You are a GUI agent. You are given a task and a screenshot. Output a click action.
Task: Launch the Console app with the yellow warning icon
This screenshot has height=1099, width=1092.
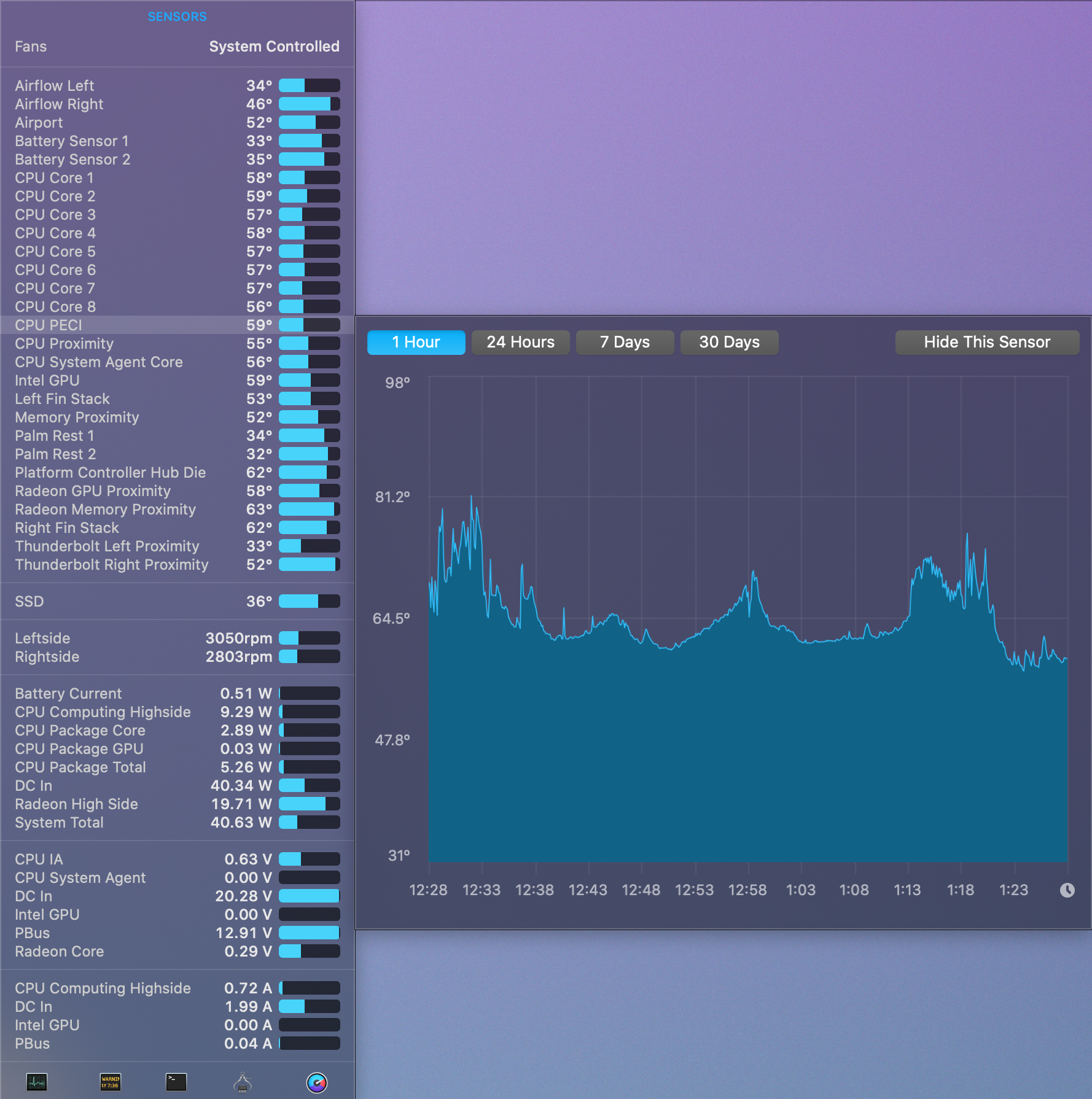coord(111,1082)
